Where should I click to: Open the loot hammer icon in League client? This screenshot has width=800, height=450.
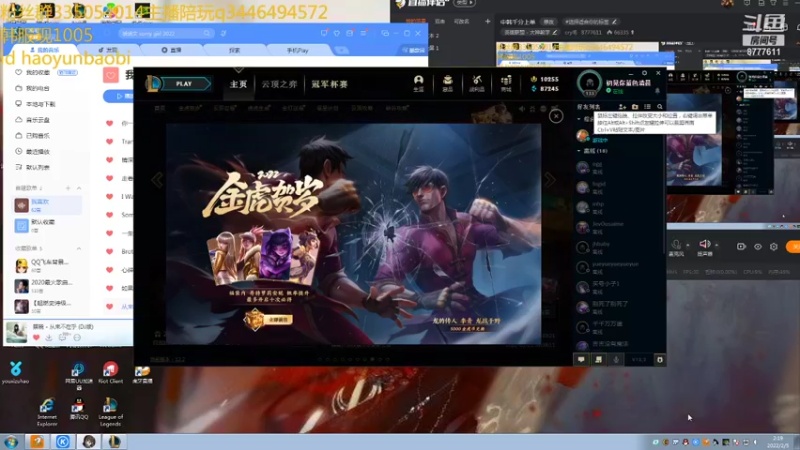coord(477,83)
